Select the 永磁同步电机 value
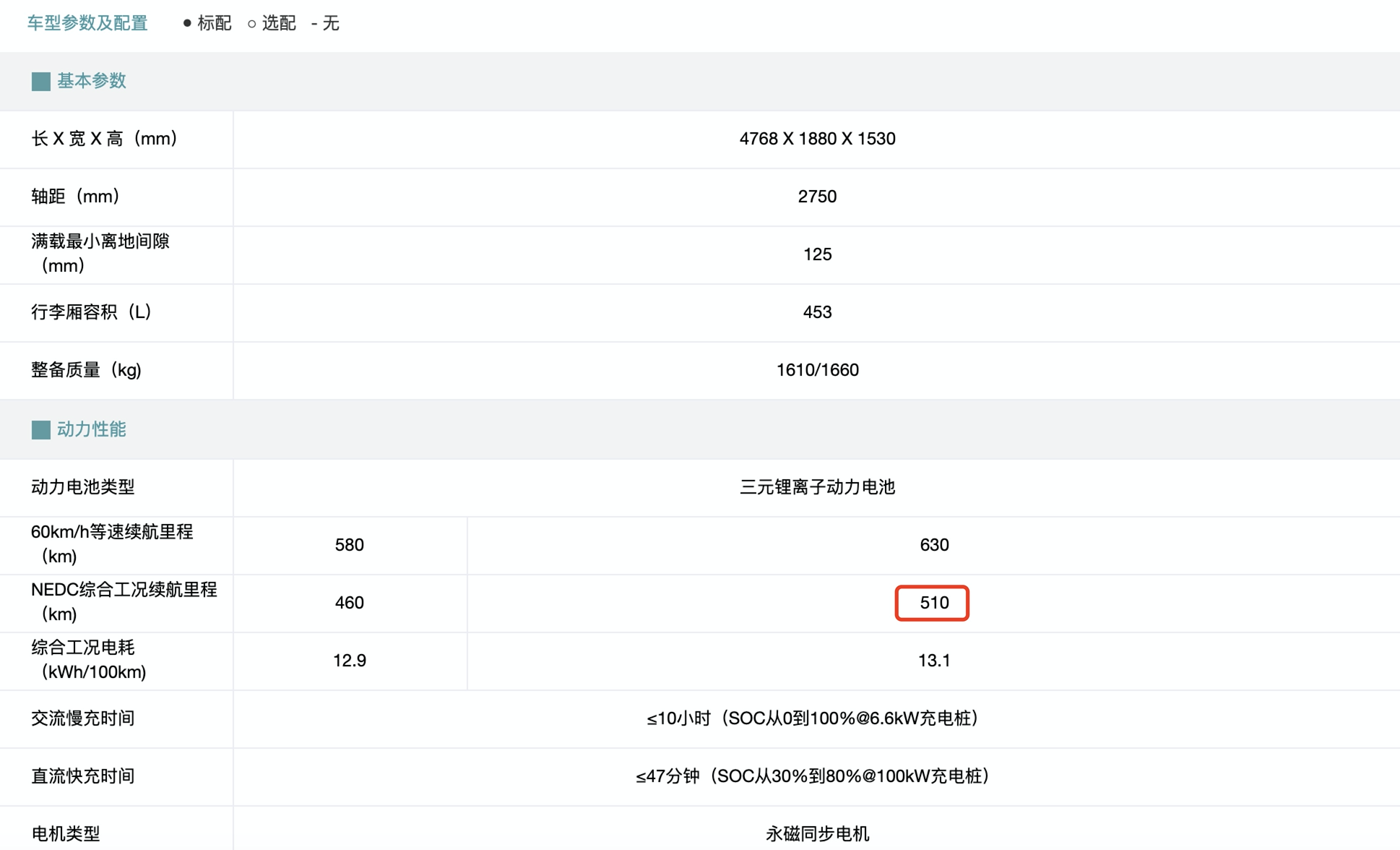 click(817, 834)
